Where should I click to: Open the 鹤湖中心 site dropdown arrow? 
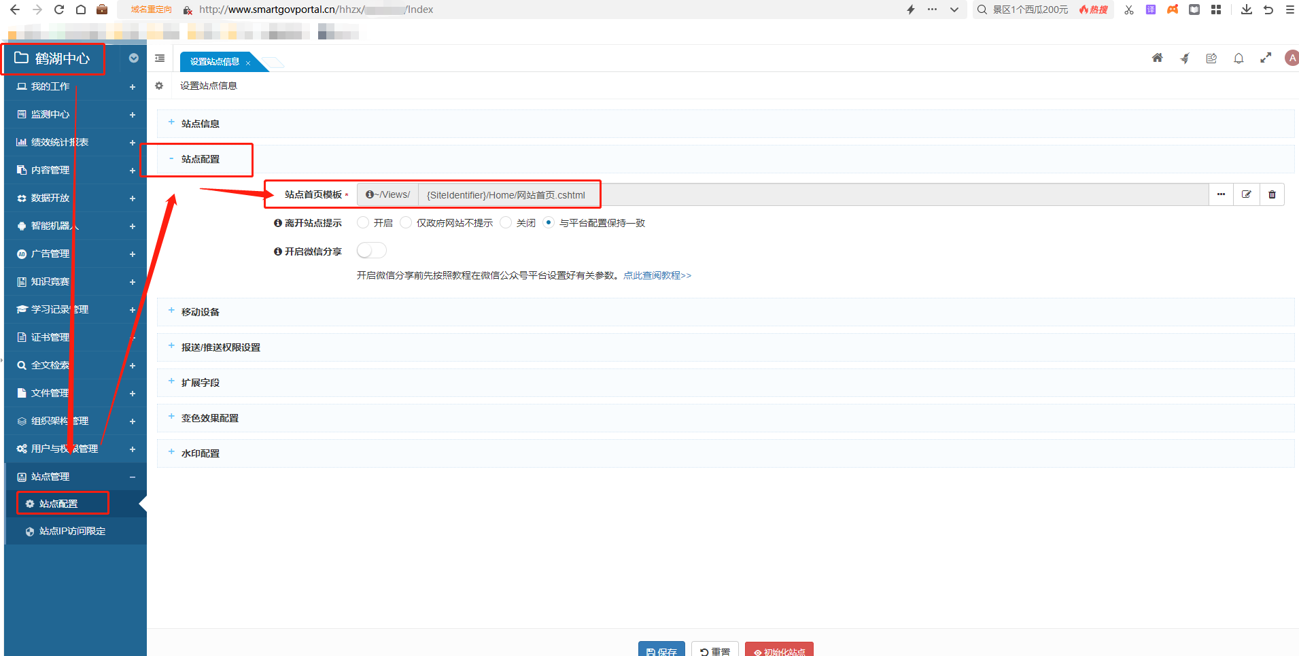click(133, 59)
